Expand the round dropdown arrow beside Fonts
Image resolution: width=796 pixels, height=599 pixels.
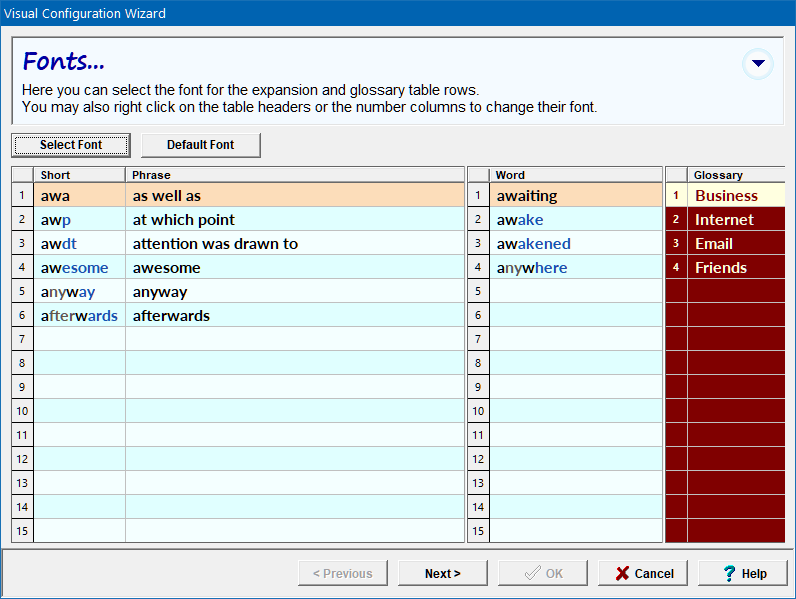click(758, 64)
